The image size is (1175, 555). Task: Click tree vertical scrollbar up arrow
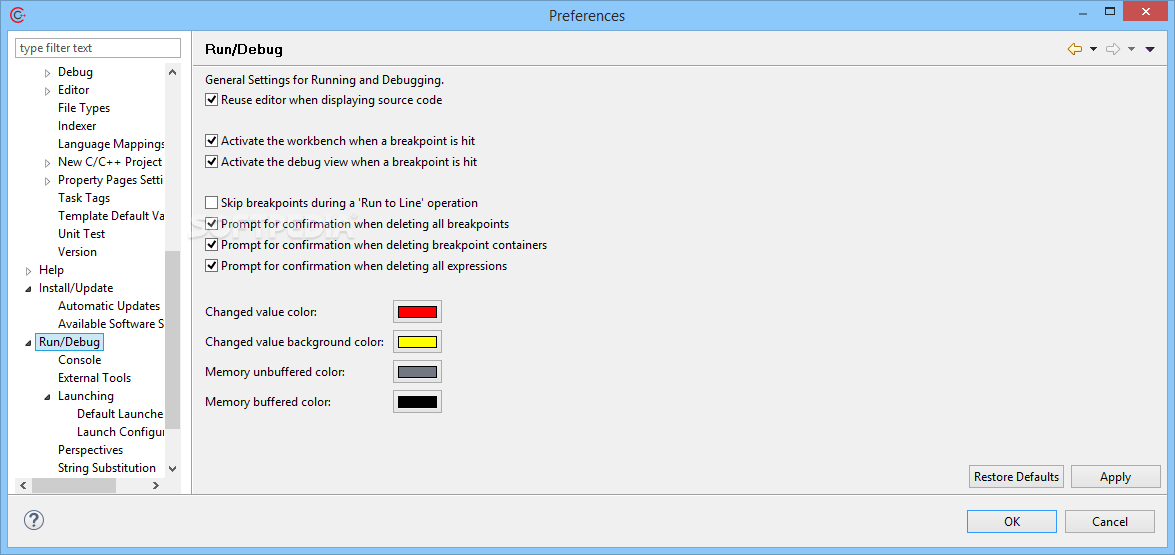(172, 72)
